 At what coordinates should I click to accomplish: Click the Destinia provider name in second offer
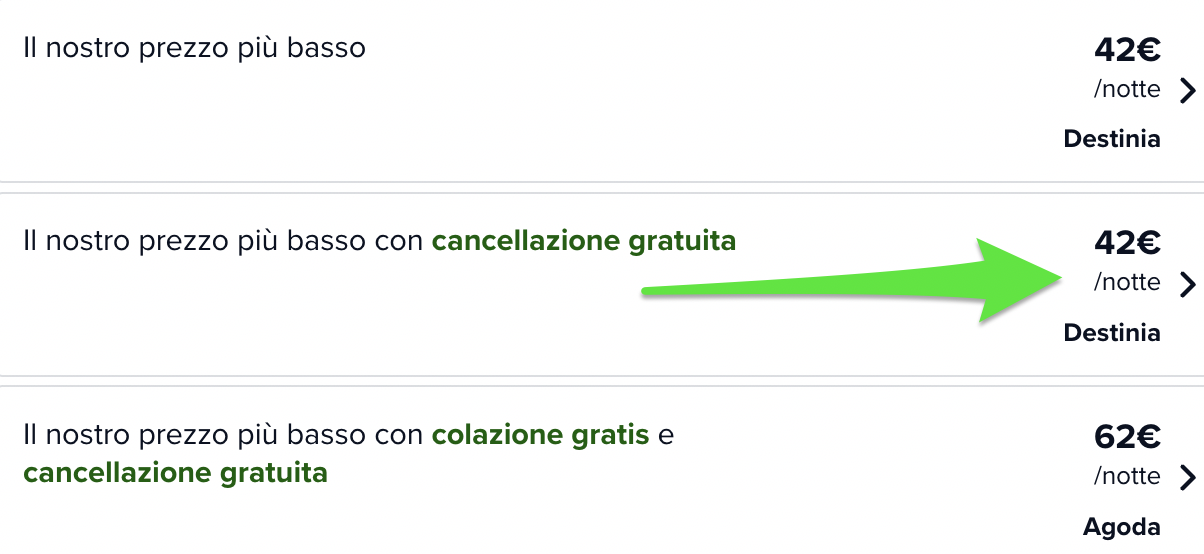pyautogui.click(x=1112, y=333)
